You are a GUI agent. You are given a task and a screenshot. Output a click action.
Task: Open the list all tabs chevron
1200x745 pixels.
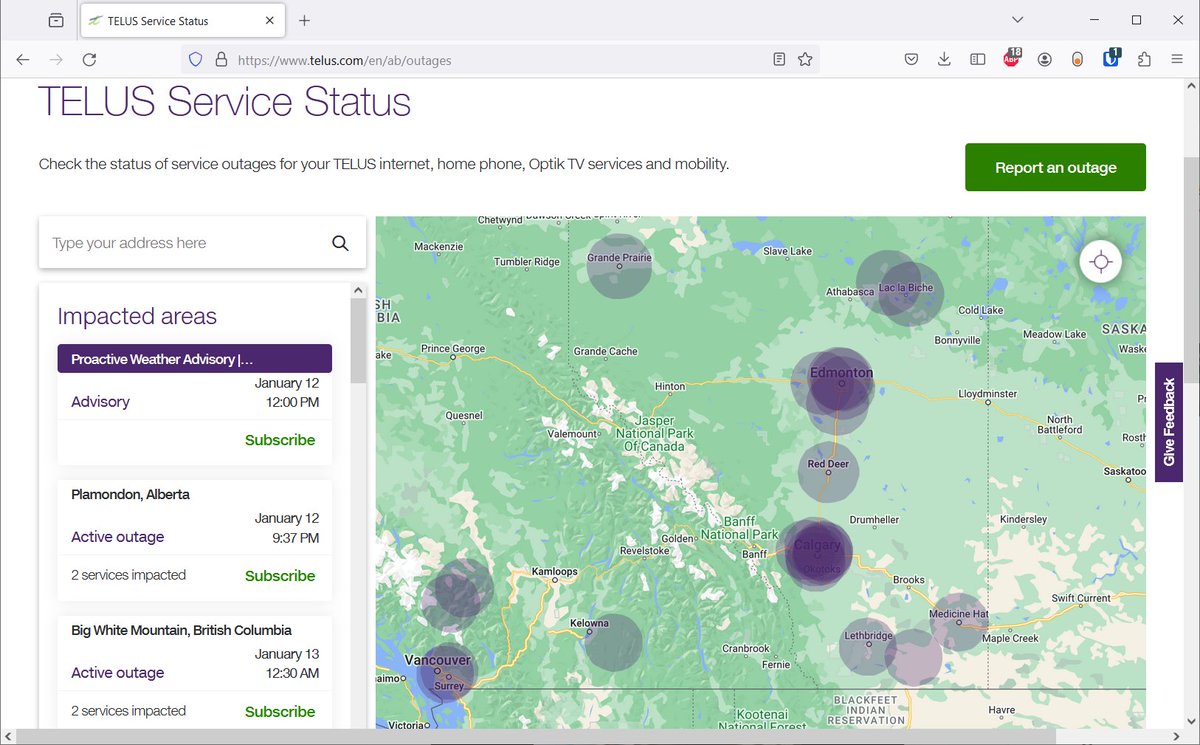(1017, 20)
